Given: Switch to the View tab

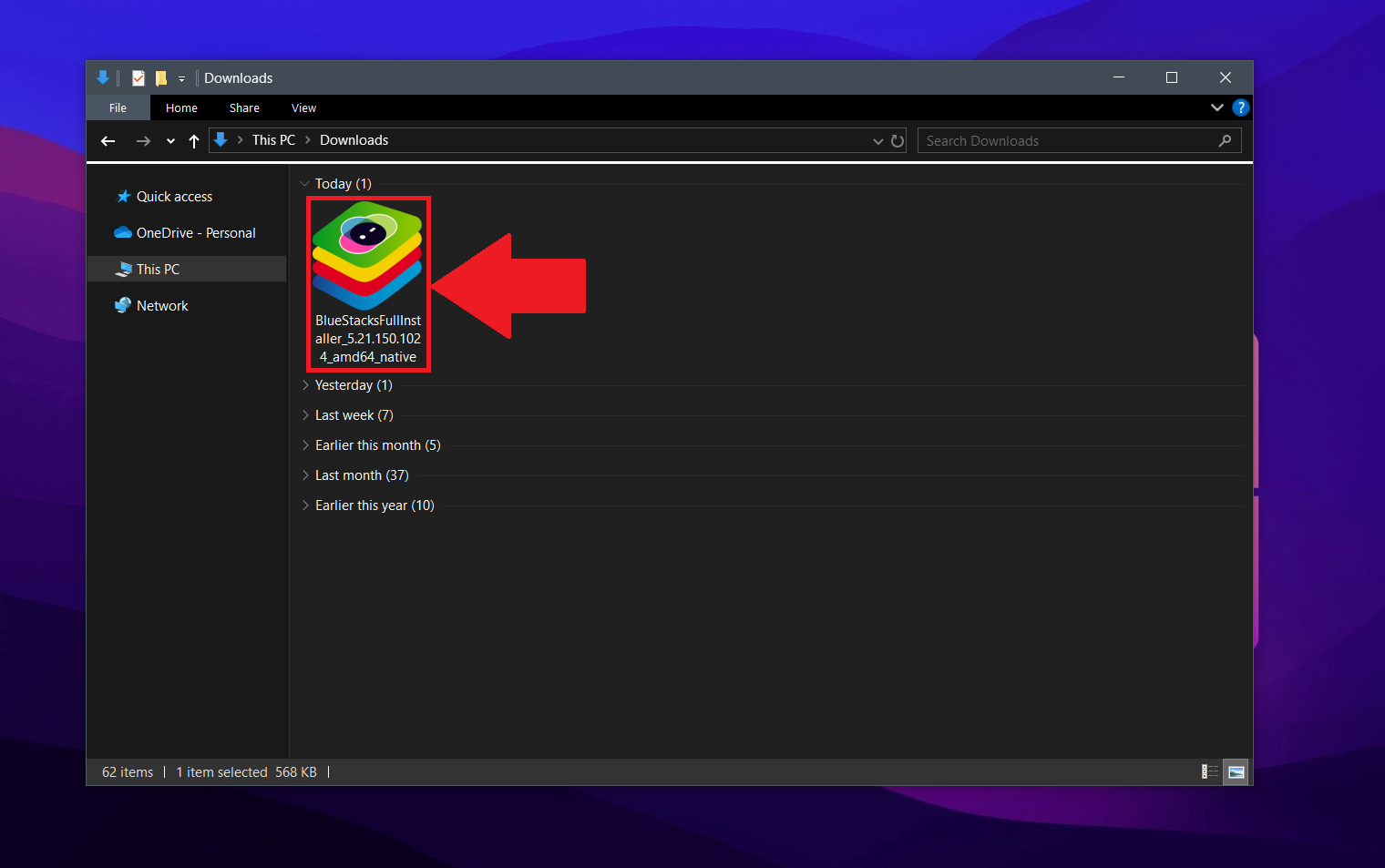Looking at the screenshot, I should pyautogui.click(x=303, y=107).
